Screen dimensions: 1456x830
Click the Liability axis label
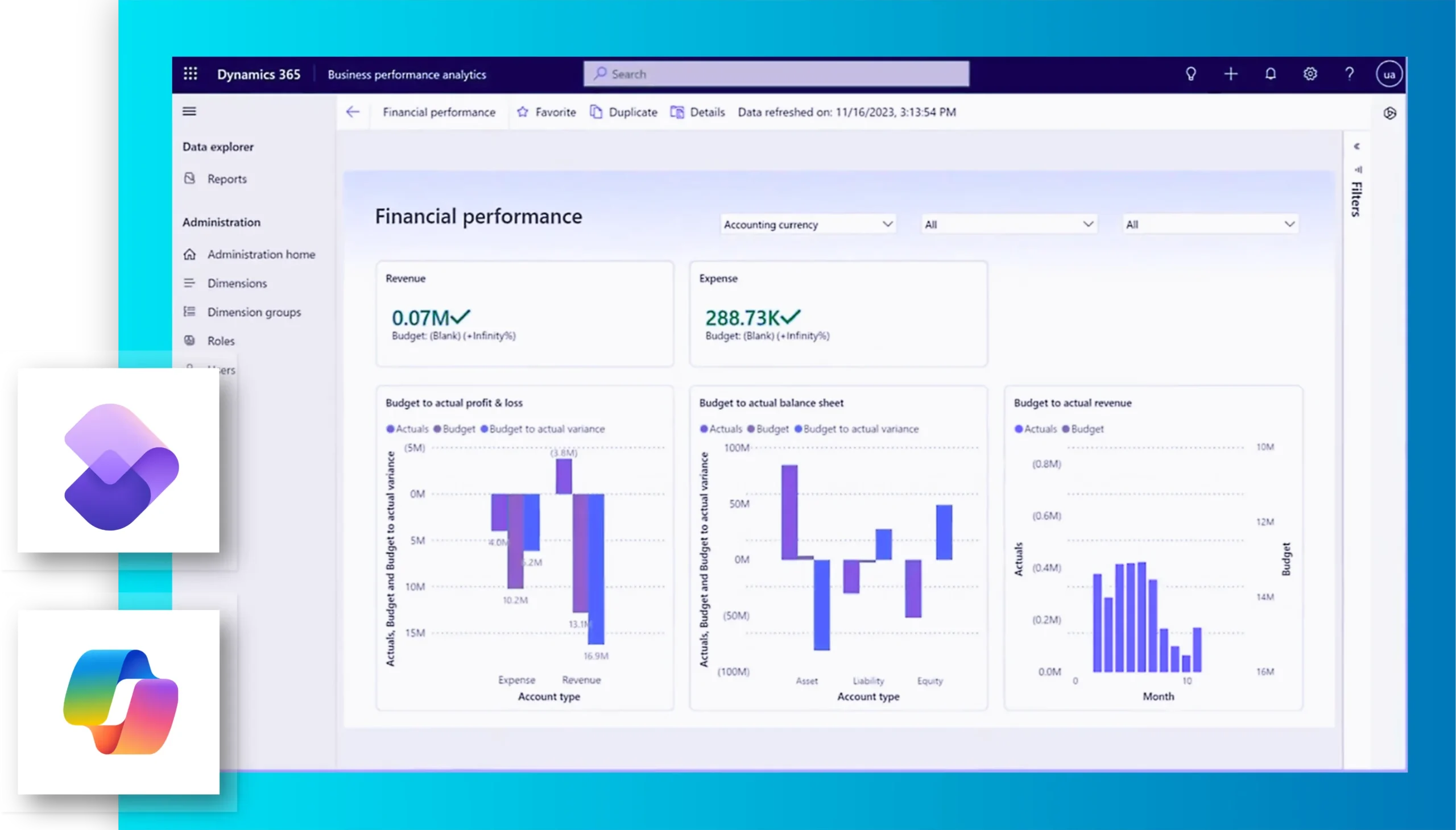pos(868,680)
